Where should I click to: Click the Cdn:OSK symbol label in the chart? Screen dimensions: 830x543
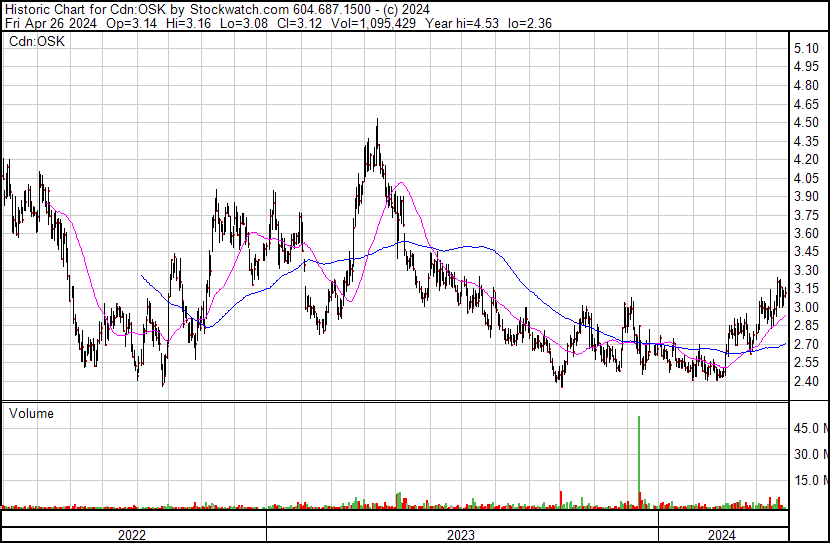coord(37,41)
